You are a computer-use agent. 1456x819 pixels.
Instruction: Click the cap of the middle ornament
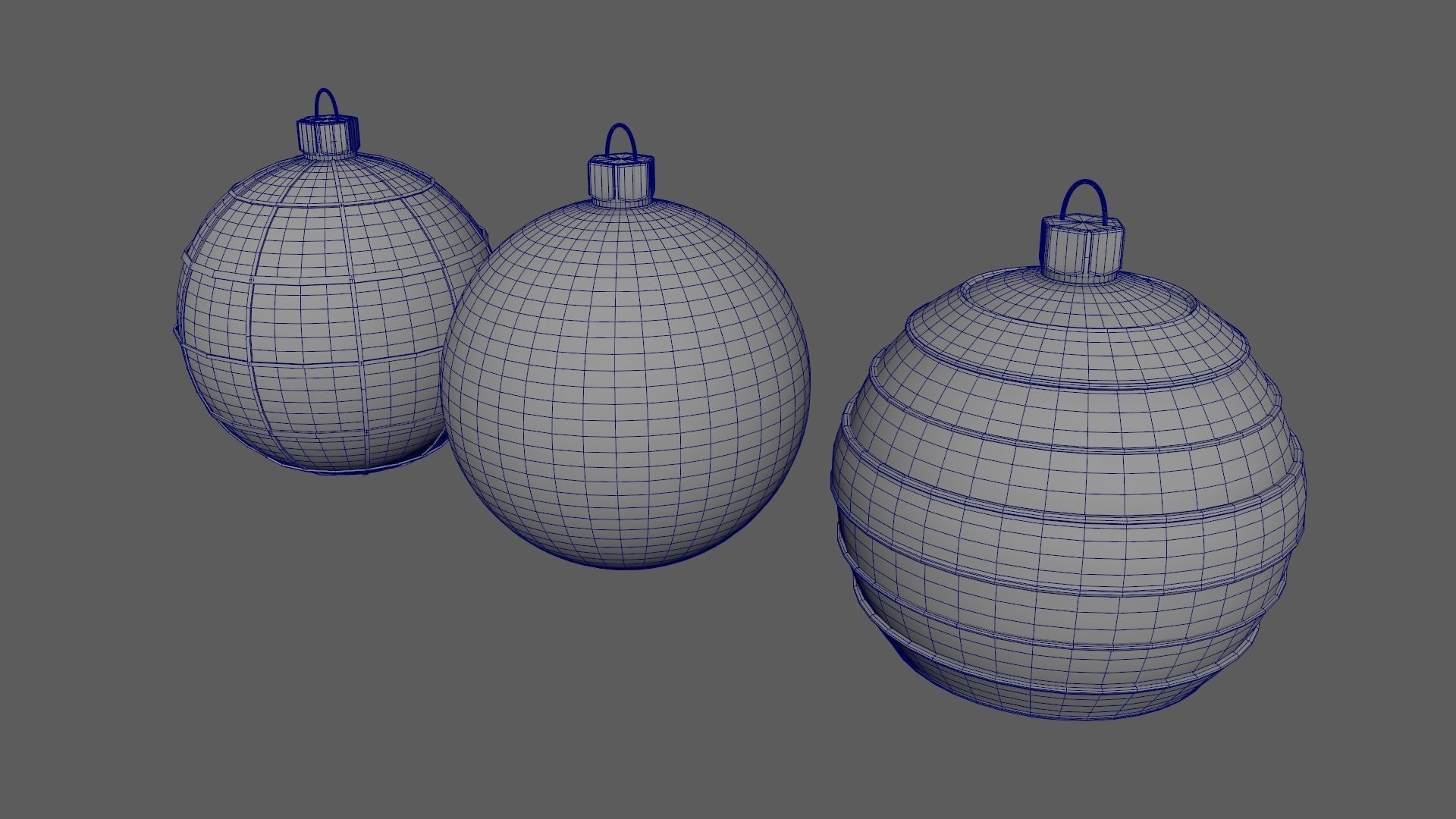(620, 178)
